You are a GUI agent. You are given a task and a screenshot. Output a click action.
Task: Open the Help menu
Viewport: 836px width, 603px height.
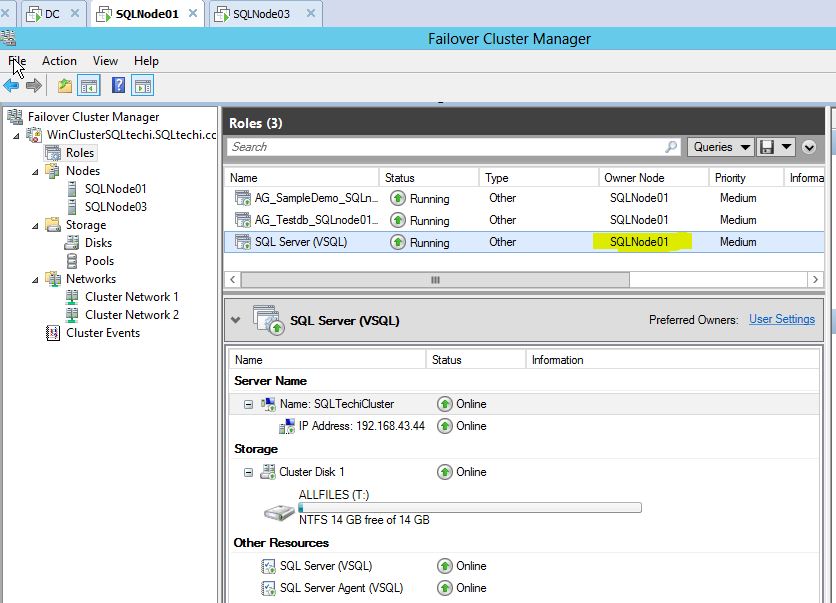(x=146, y=61)
